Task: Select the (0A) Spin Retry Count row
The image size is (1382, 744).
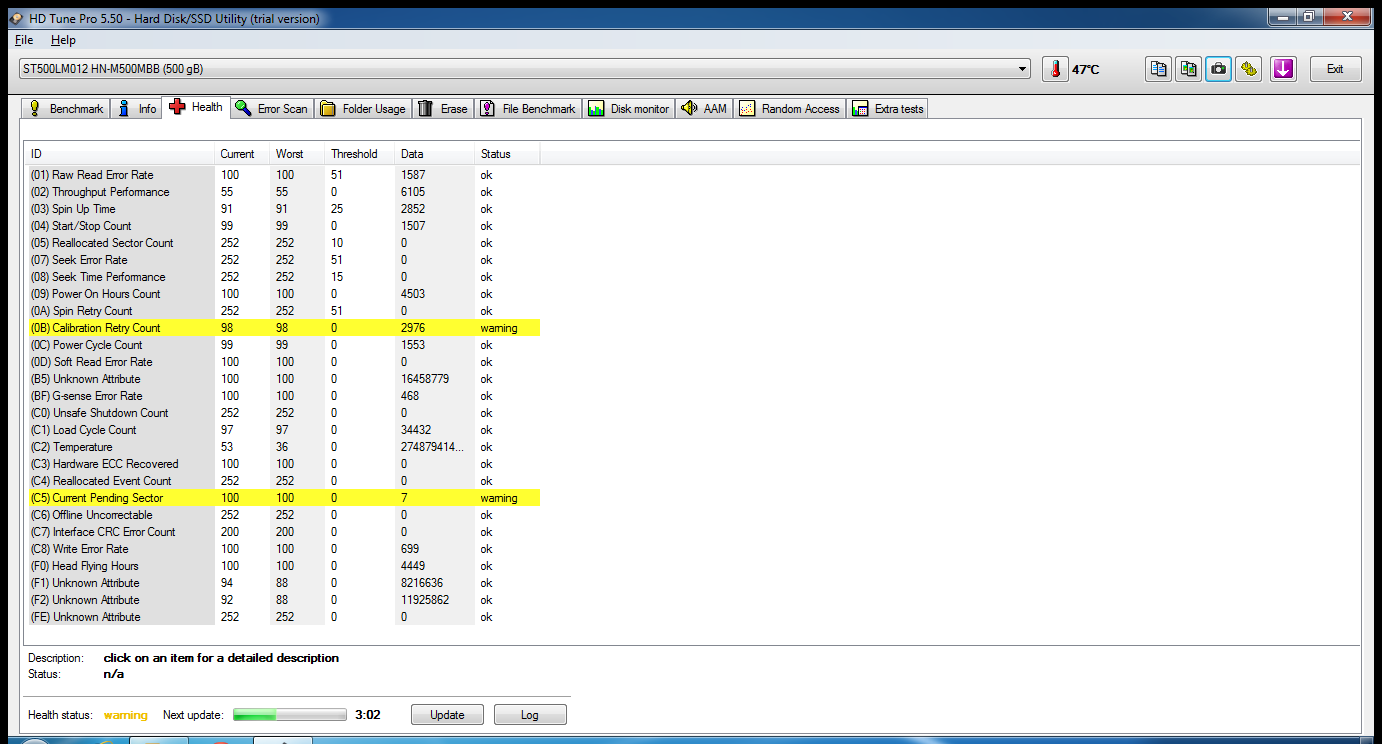Action: pos(283,311)
